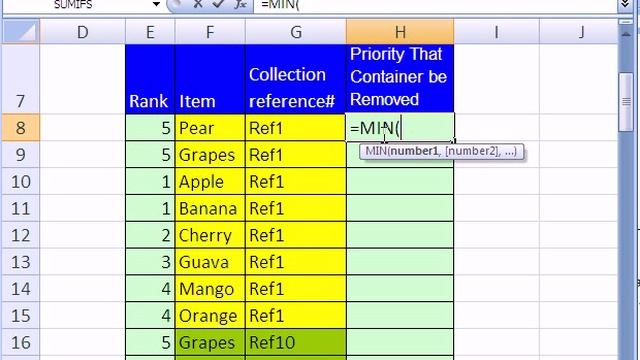
Task: Click the Rank header cell
Action: pos(150,79)
